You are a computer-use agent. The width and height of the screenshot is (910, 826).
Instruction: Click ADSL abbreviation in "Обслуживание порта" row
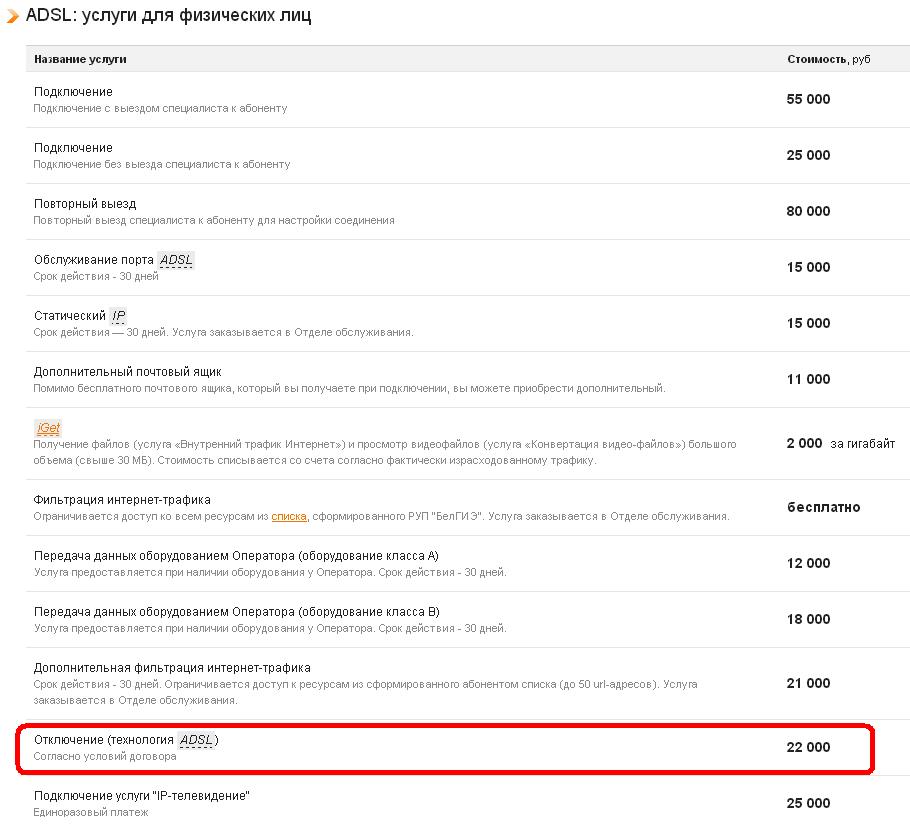click(176, 260)
